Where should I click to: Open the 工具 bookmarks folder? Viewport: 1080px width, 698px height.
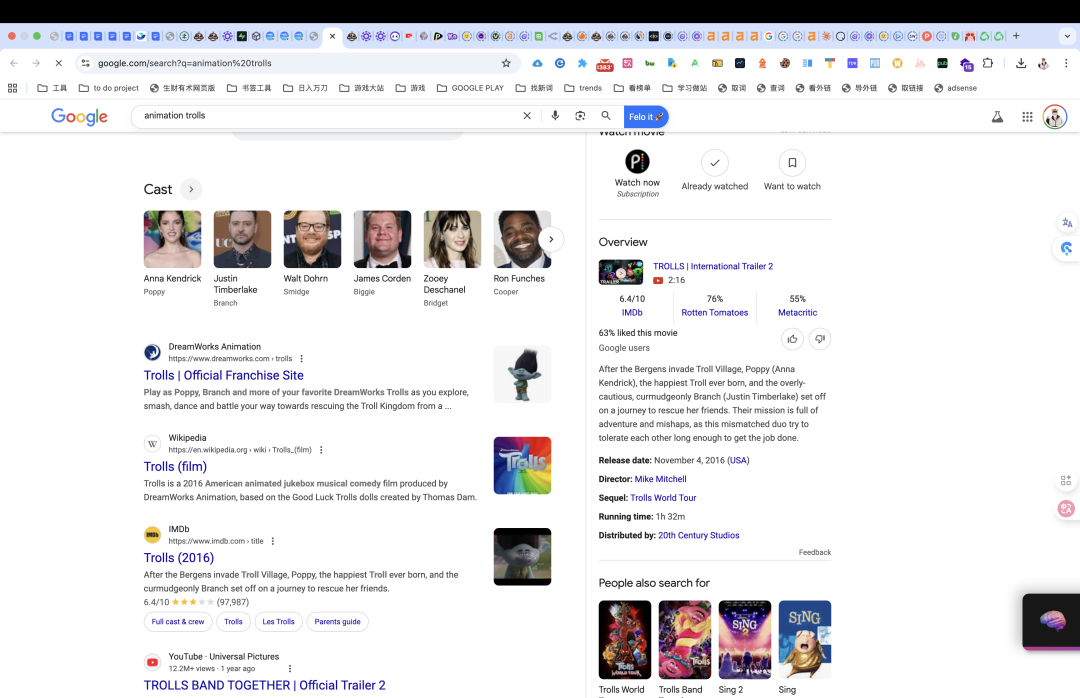52,88
